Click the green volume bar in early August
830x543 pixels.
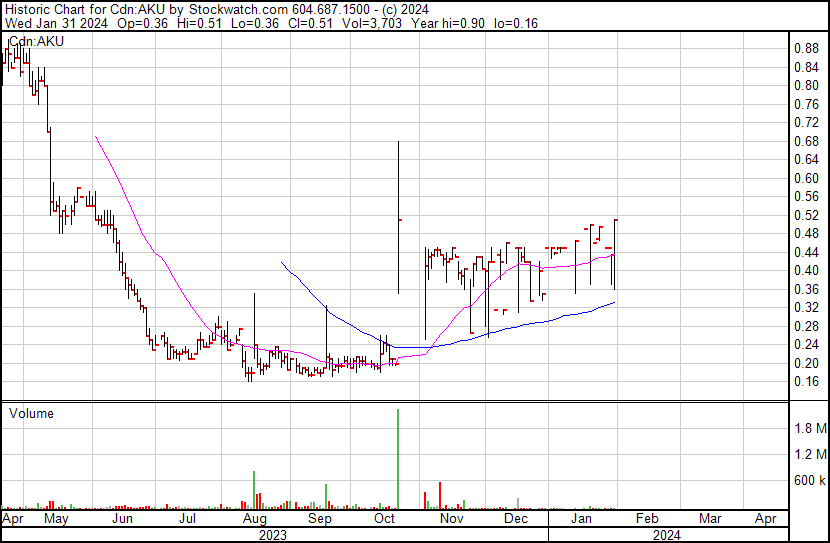pyautogui.click(x=254, y=490)
